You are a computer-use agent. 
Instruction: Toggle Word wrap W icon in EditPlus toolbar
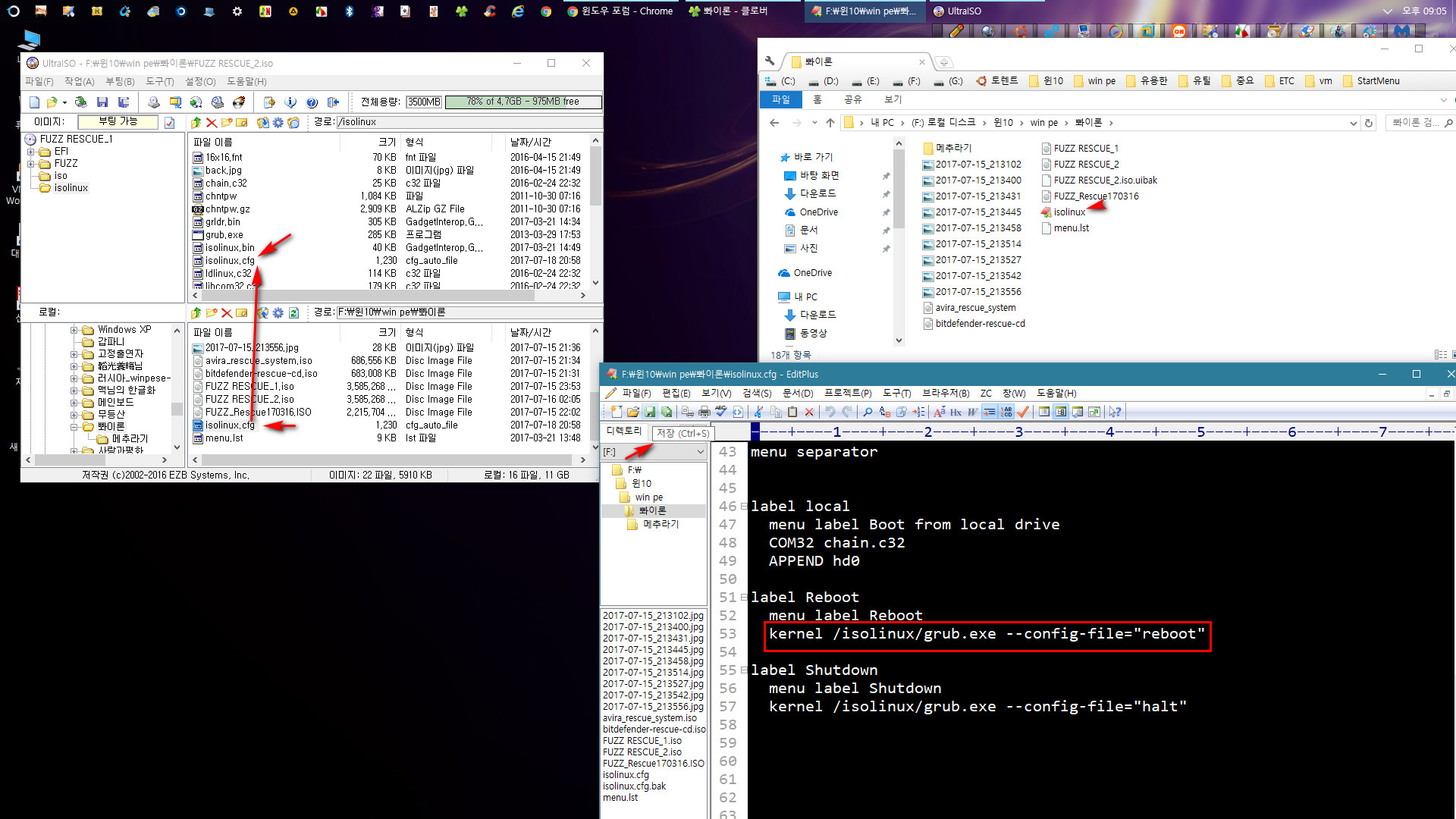click(972, 412)
